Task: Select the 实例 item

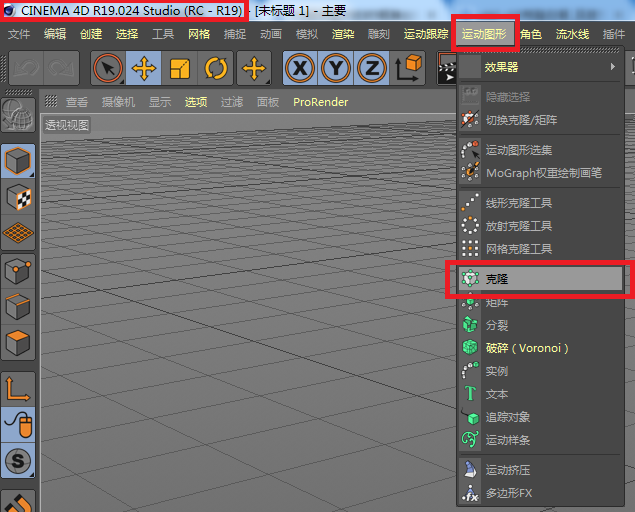Action: [x=540, y=371]
